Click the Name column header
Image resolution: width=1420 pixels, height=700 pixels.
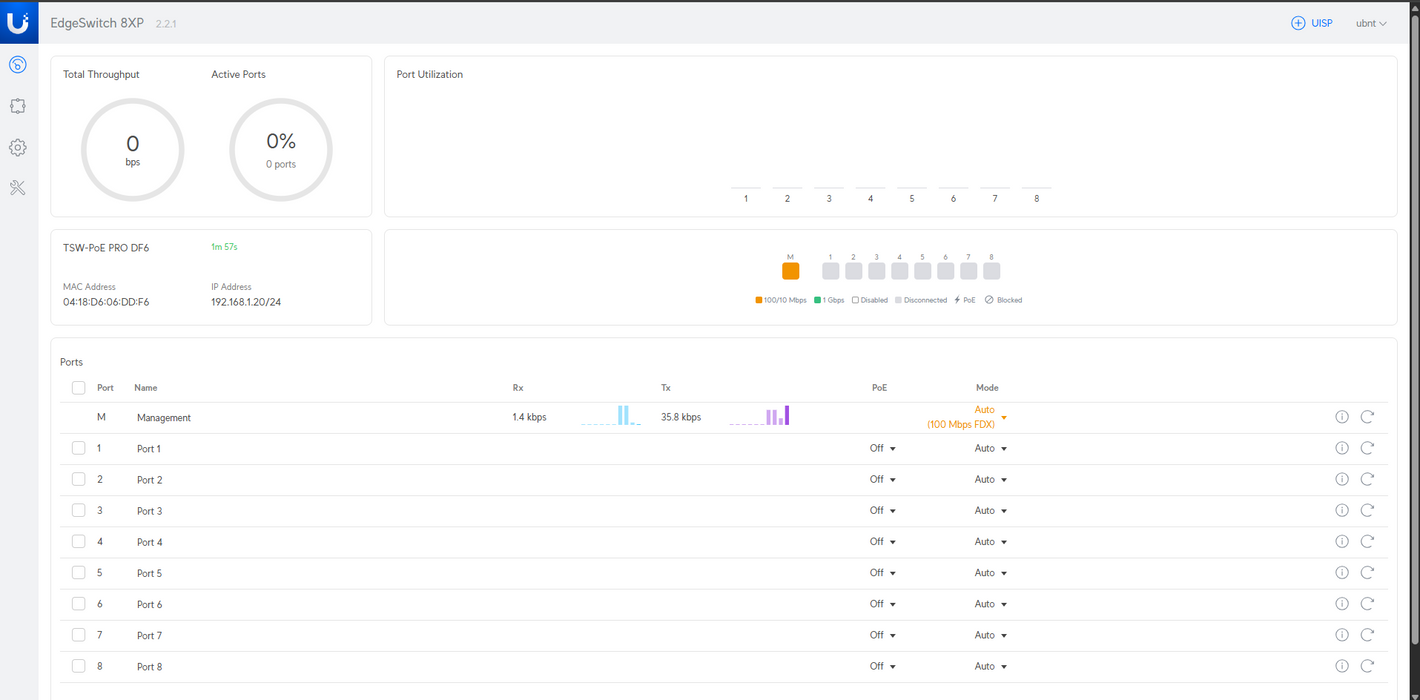(146, 387)
